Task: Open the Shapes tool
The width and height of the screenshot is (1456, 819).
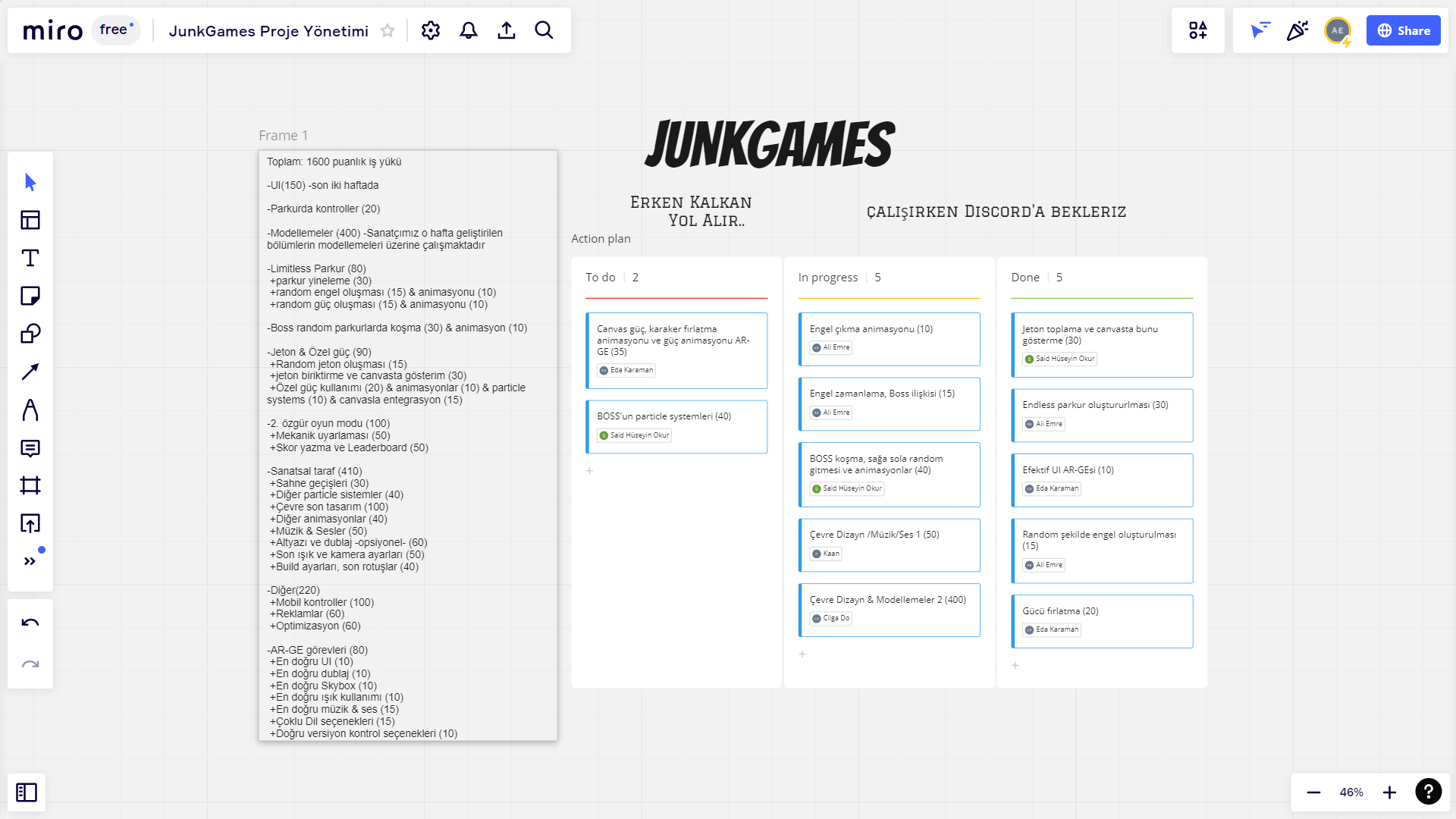Action: [30, 334]
